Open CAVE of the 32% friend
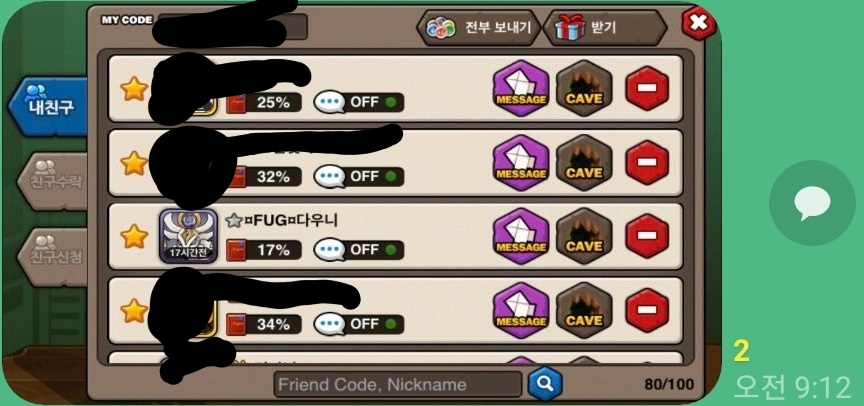This screenshot has height=406, width=864. pyautogui.click(x=584, y=163)
